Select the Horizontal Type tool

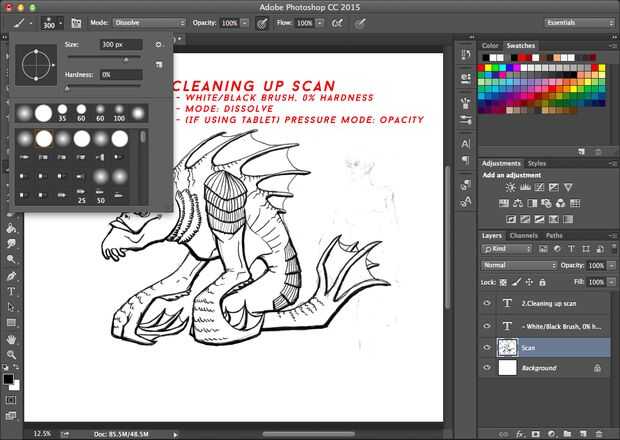(x=11, y=291)
